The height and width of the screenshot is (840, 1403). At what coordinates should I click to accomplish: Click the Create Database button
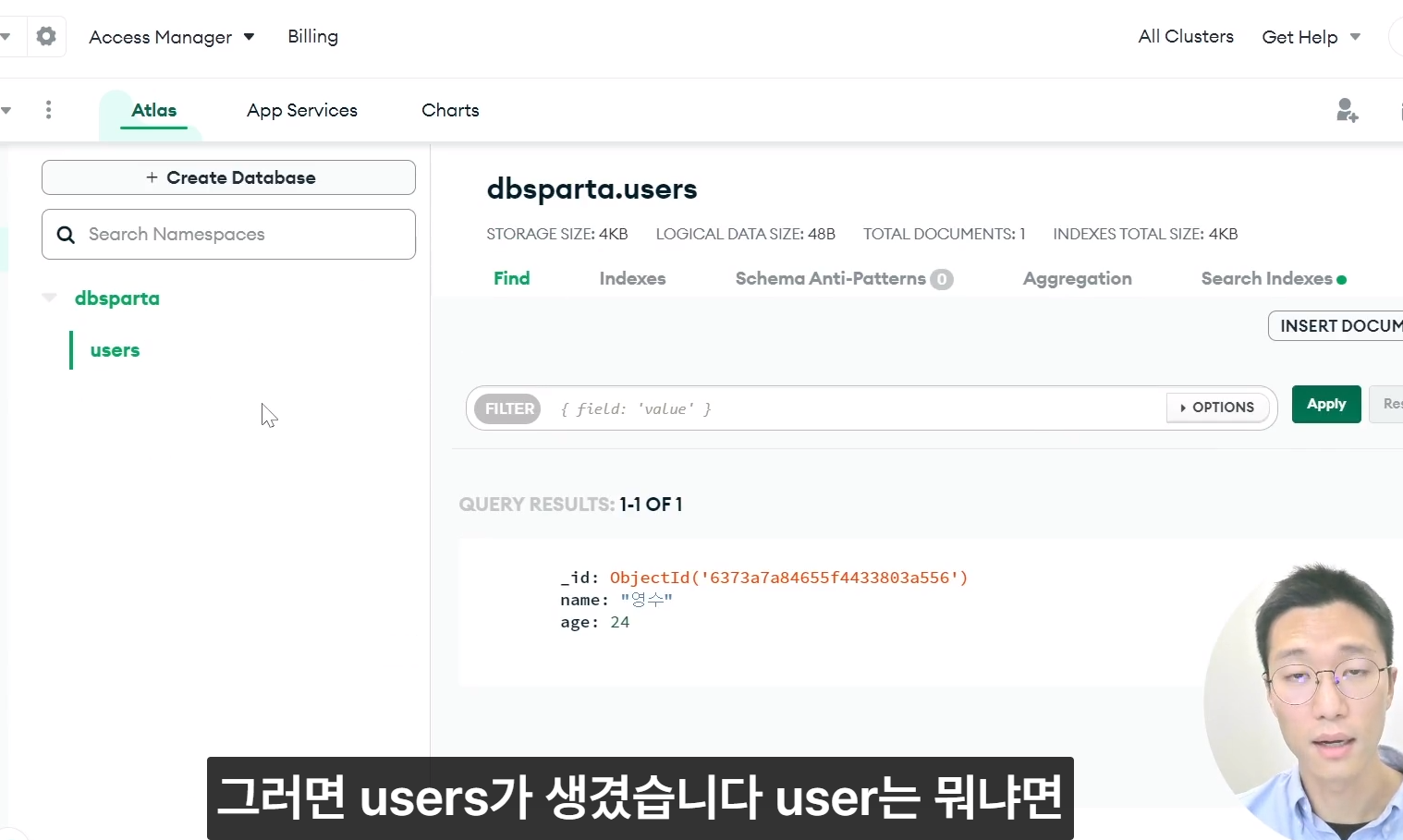tap(228, 177)
